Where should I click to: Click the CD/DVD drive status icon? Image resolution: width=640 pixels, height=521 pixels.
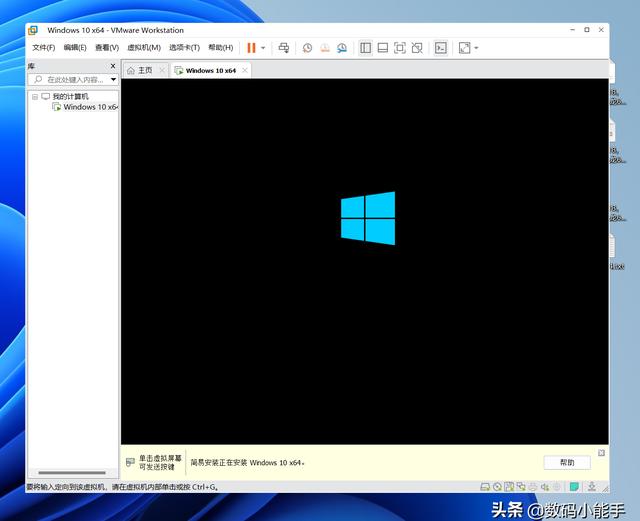pos(497,487)
